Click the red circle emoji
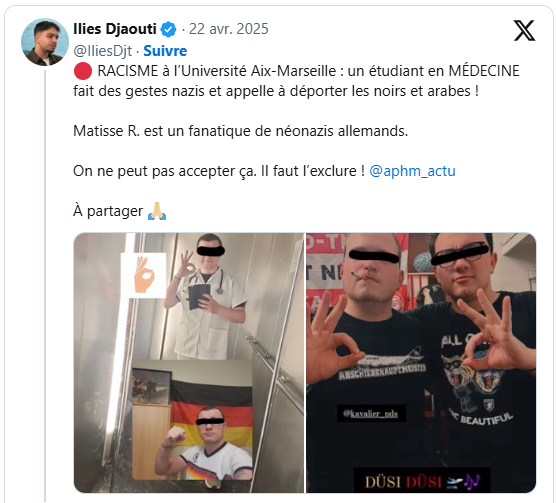 [x=83, y=71]
